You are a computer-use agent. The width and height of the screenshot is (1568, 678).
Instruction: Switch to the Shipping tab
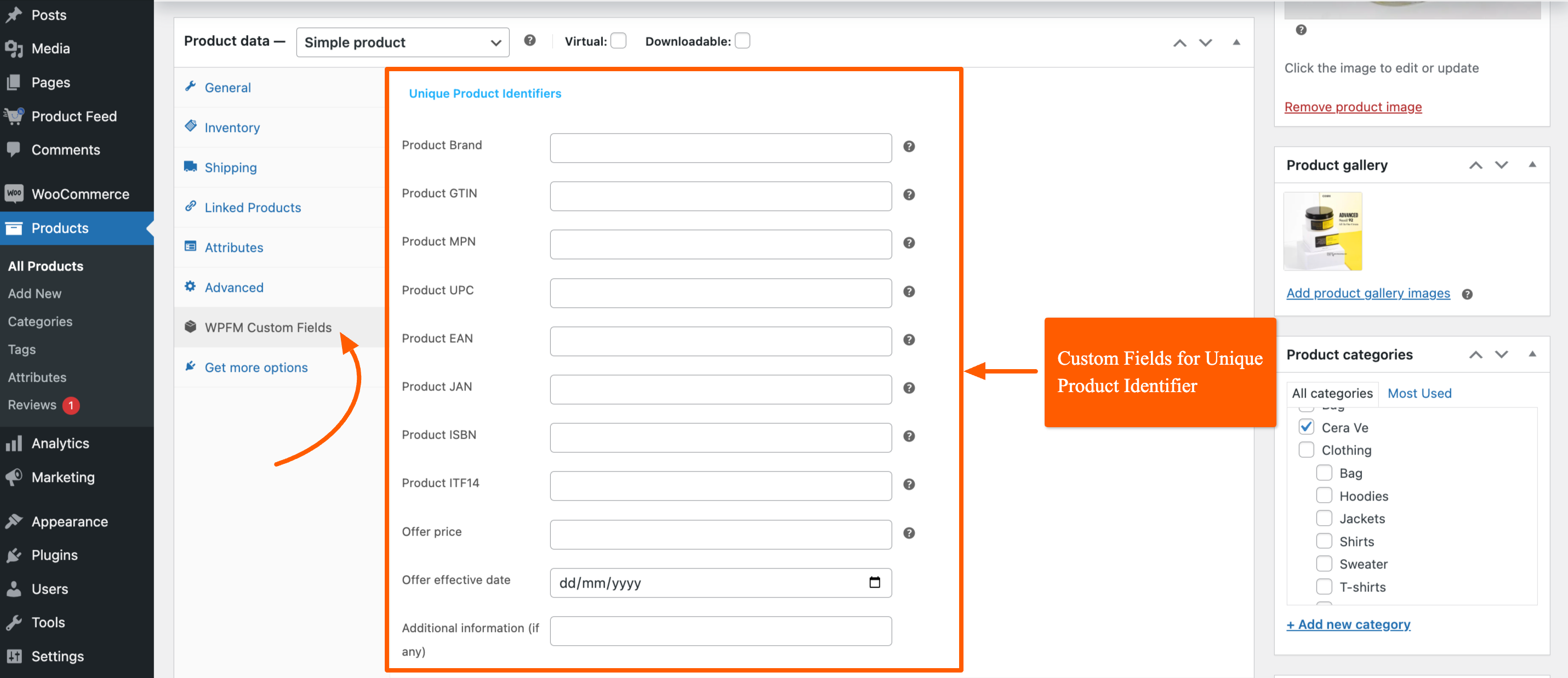tap(280, 167)
